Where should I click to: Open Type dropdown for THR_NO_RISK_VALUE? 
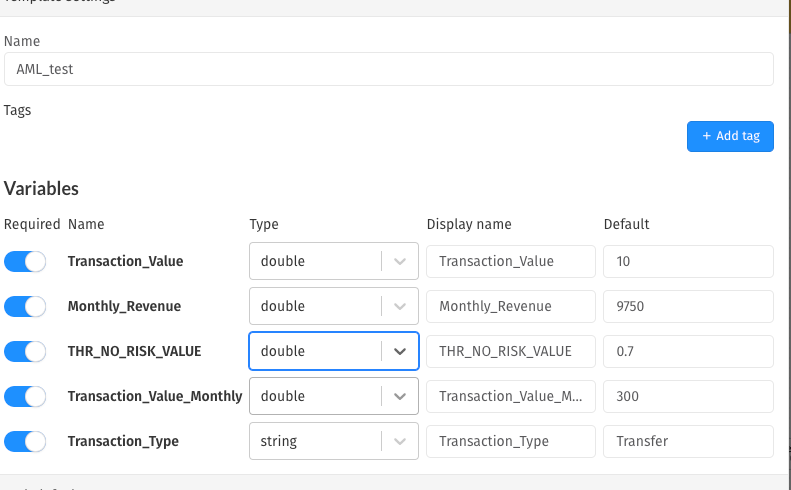coord(333,351)
